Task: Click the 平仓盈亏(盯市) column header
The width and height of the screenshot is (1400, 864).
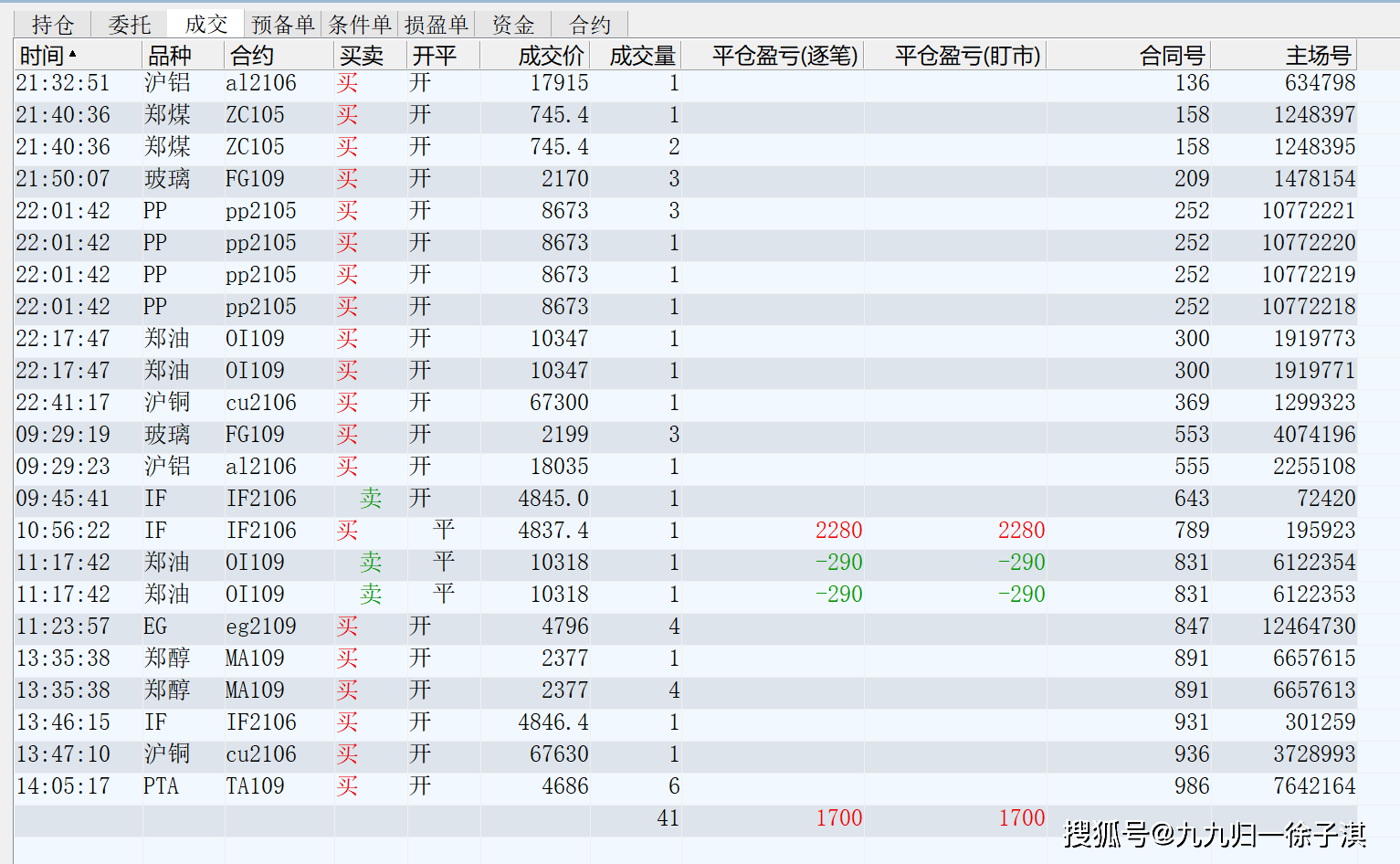Action: [955, 56]
